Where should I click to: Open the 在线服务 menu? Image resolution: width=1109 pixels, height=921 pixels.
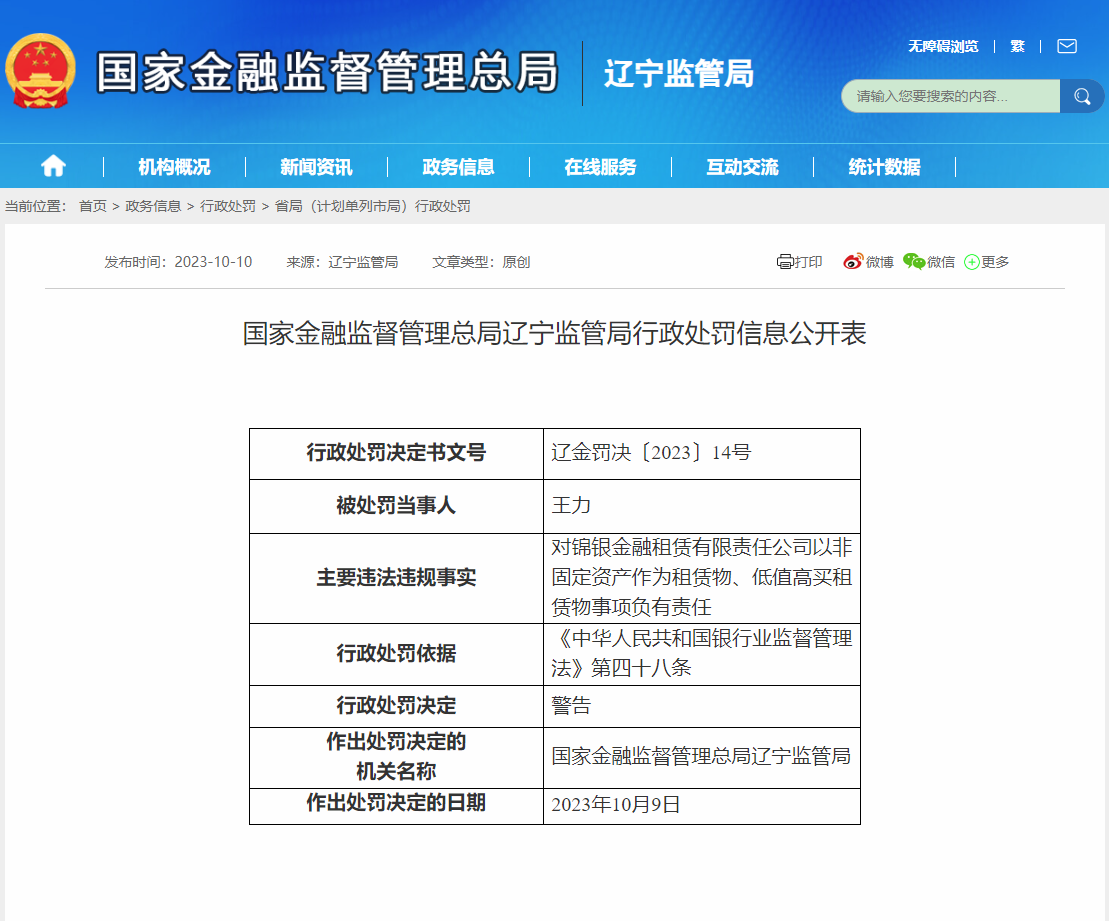pos(600,167)
